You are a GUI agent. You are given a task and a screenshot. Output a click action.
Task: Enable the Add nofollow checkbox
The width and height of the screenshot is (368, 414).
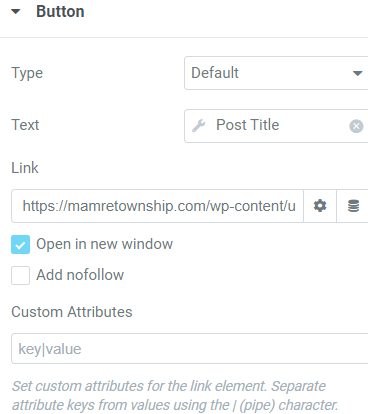point(20,275)
